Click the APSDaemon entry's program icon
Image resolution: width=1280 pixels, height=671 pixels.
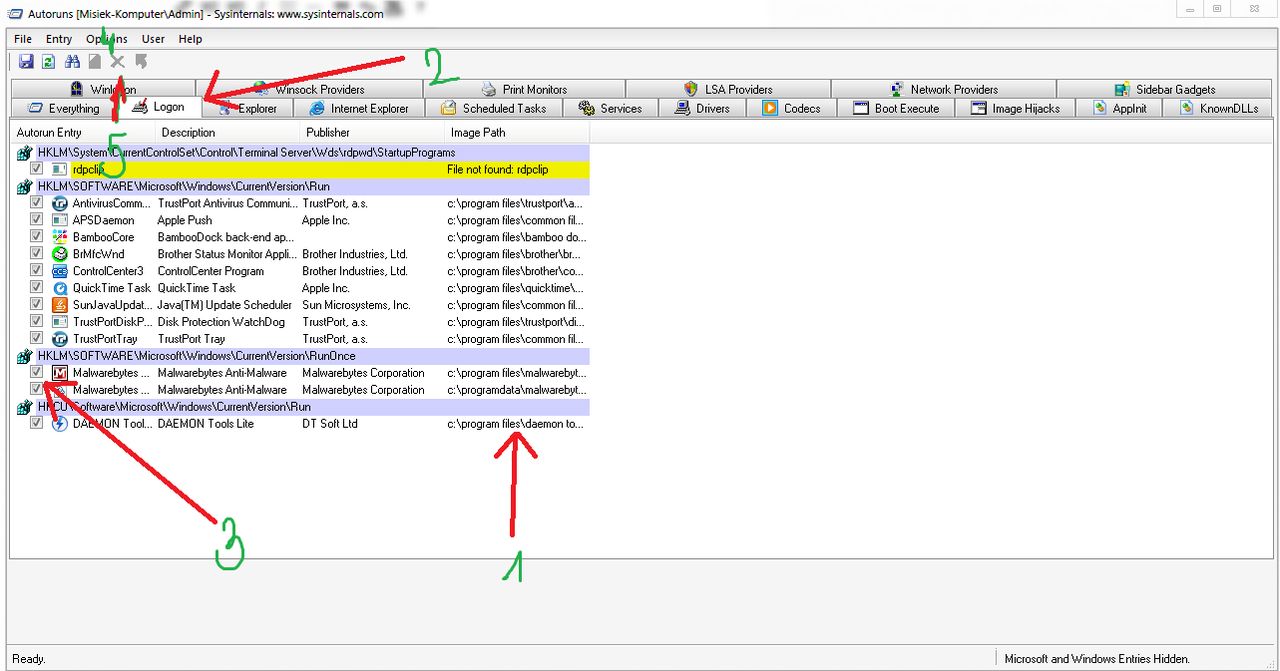[x=60, y=220]
